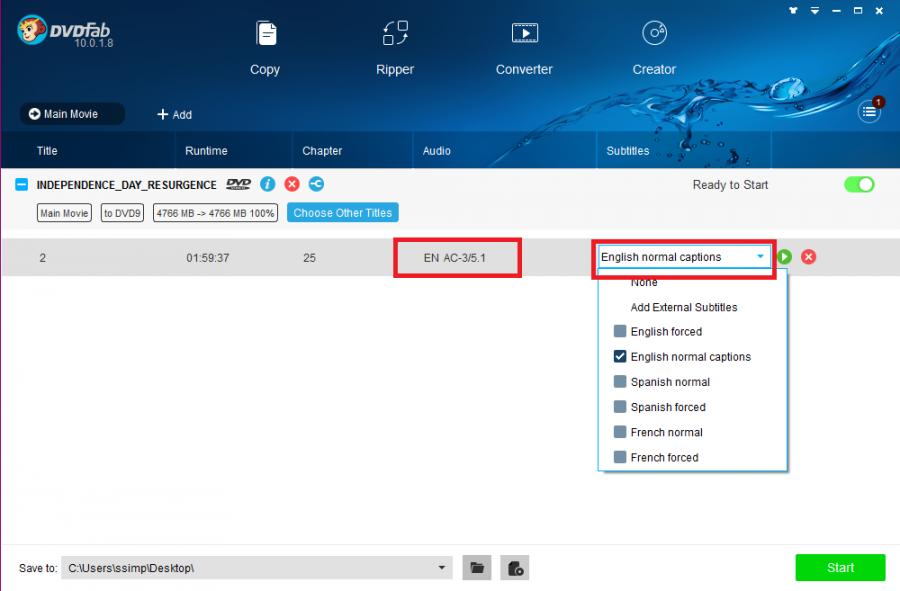This screenshot has height=591, width=900.
Task: Check the French normal checkbox
Action: [620, 432]
